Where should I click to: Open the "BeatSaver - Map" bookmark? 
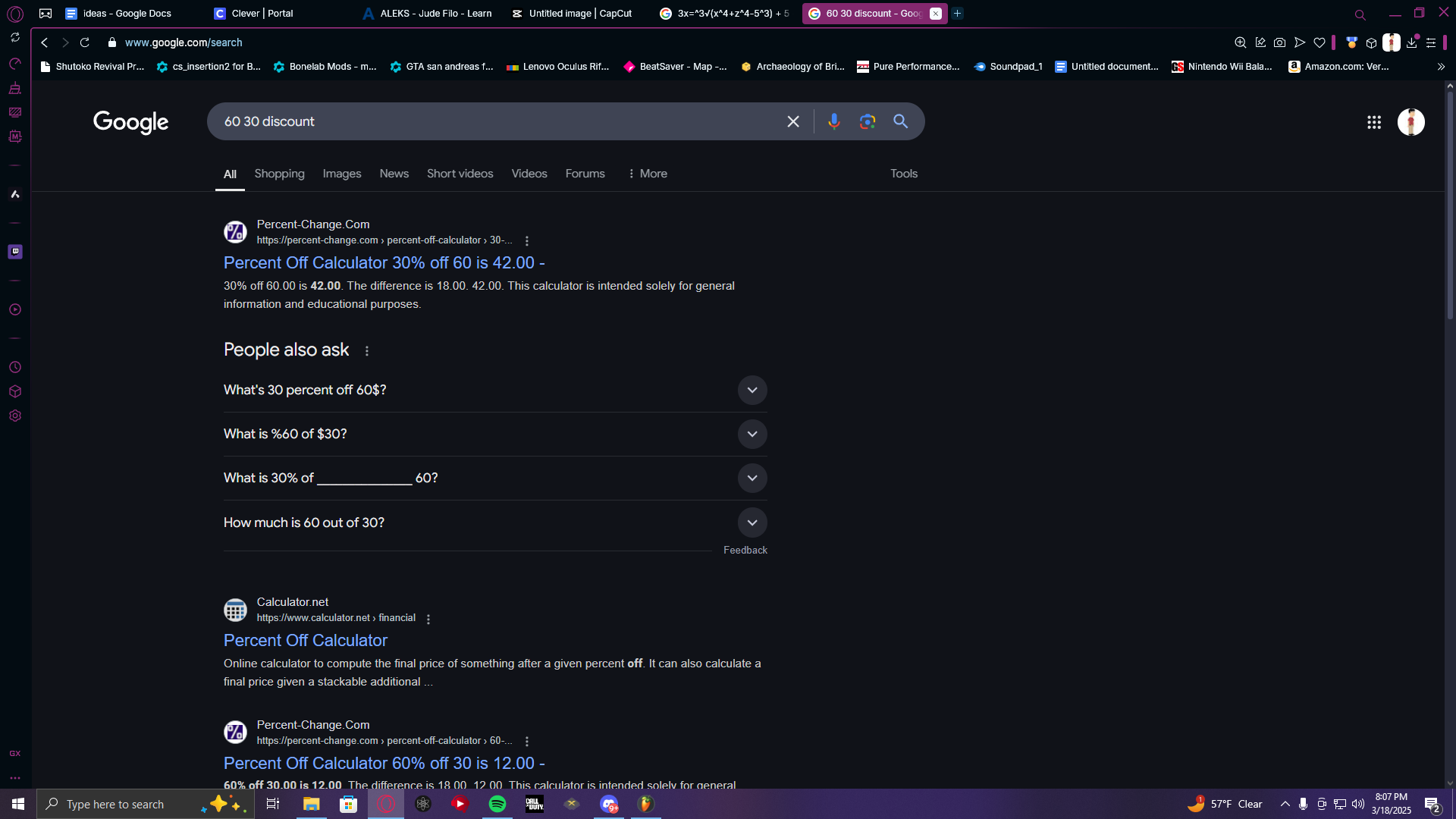(675, 67)
